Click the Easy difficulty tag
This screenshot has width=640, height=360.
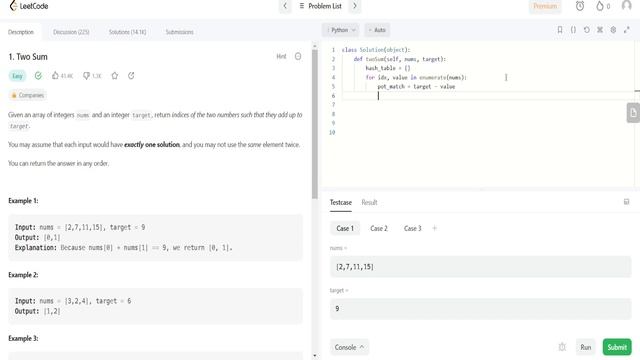(x=17, y=76)
